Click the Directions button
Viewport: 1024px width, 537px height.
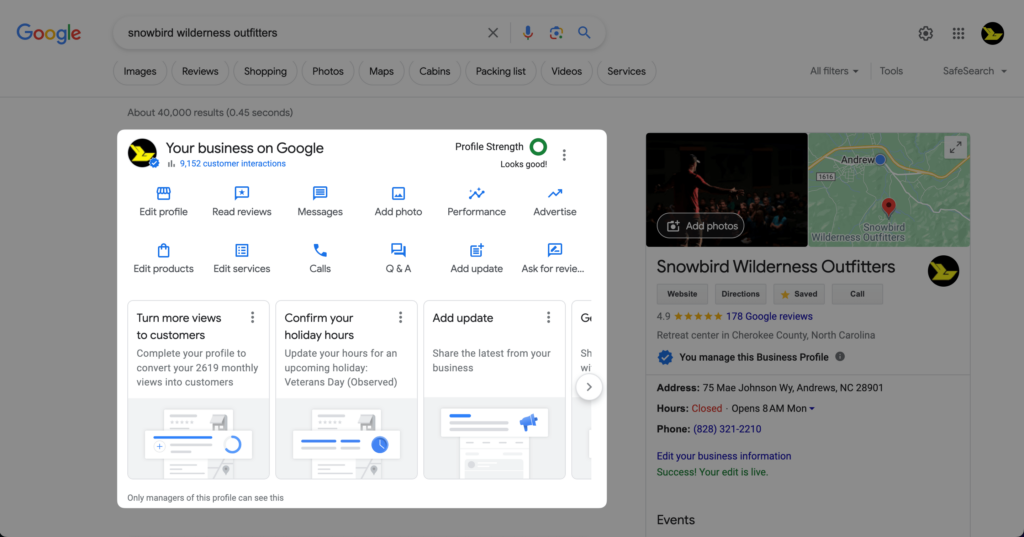(741, 294)
